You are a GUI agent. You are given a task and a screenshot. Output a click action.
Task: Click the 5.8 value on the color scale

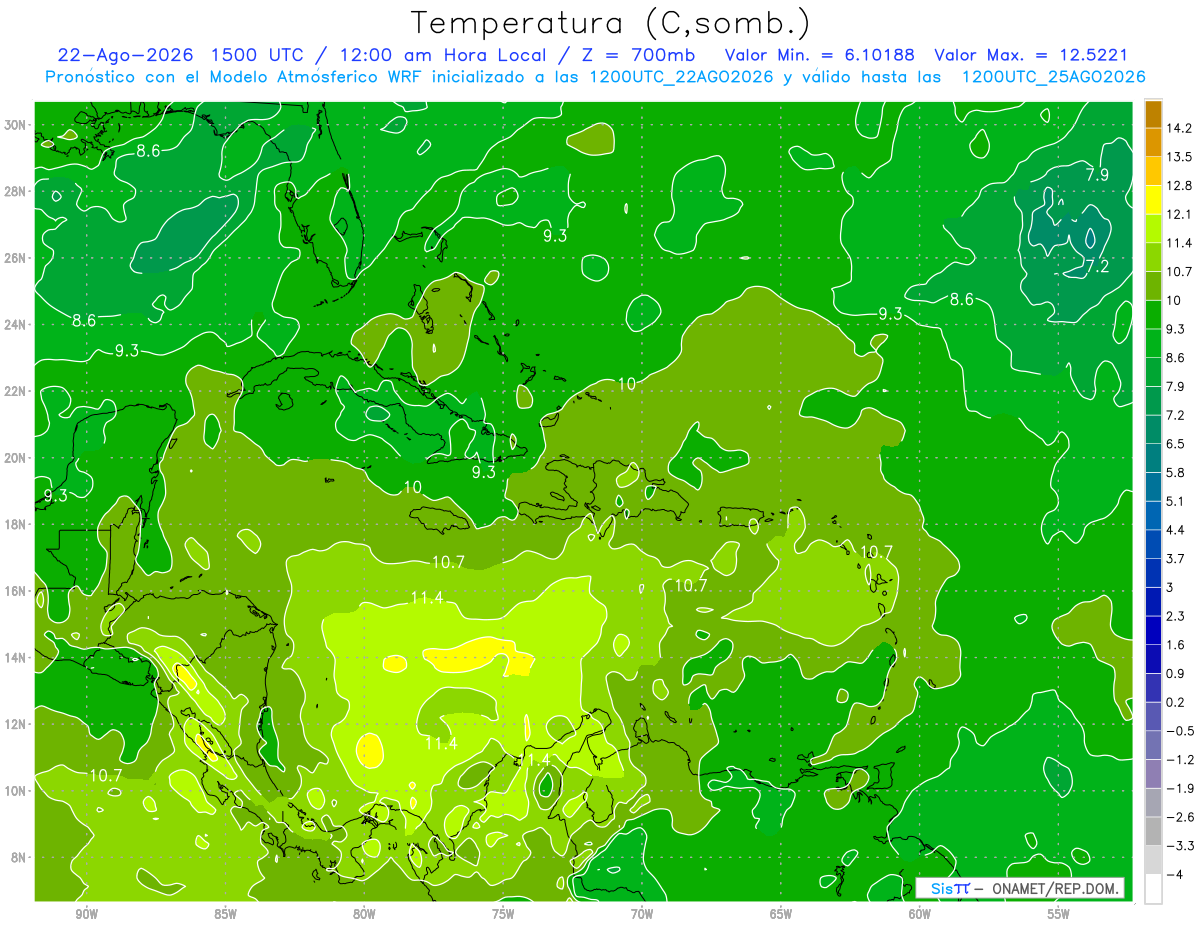[x=1176, y=473]
